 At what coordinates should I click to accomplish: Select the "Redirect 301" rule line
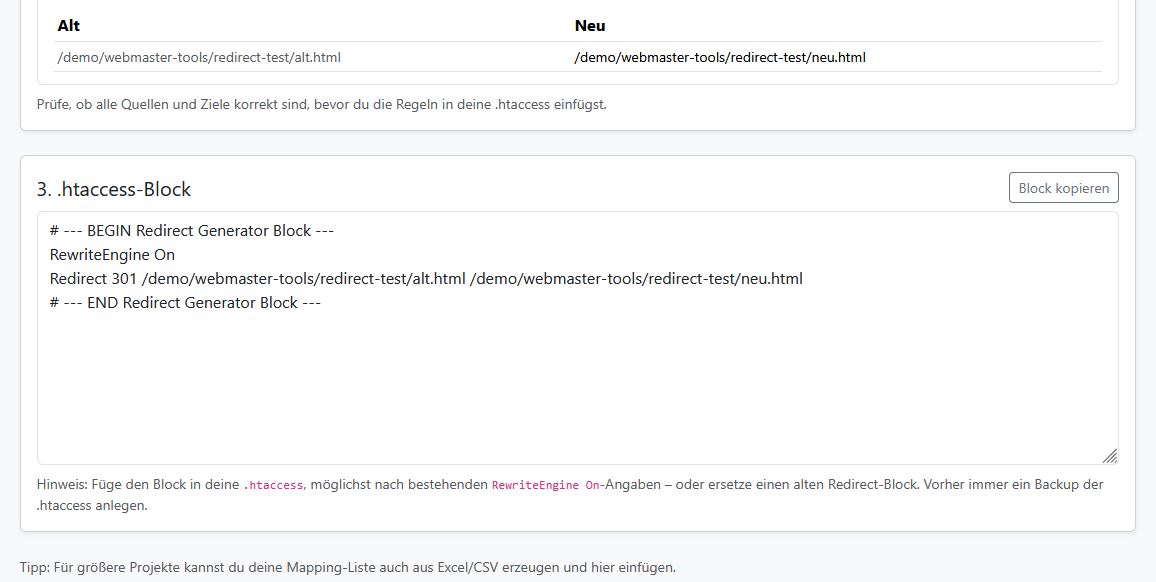(x=425, y=278)
